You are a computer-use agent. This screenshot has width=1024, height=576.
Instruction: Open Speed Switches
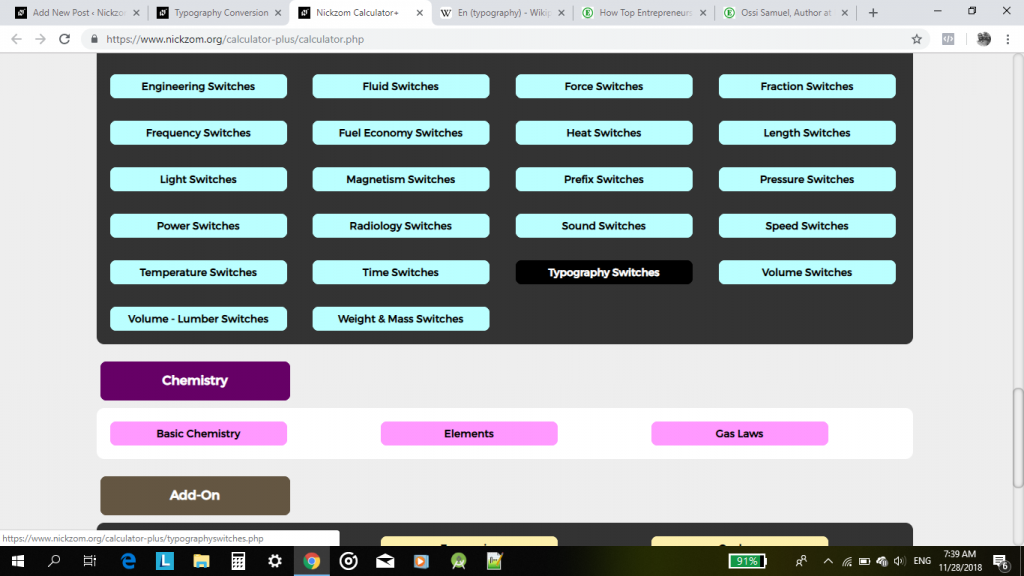coord(807,225)
